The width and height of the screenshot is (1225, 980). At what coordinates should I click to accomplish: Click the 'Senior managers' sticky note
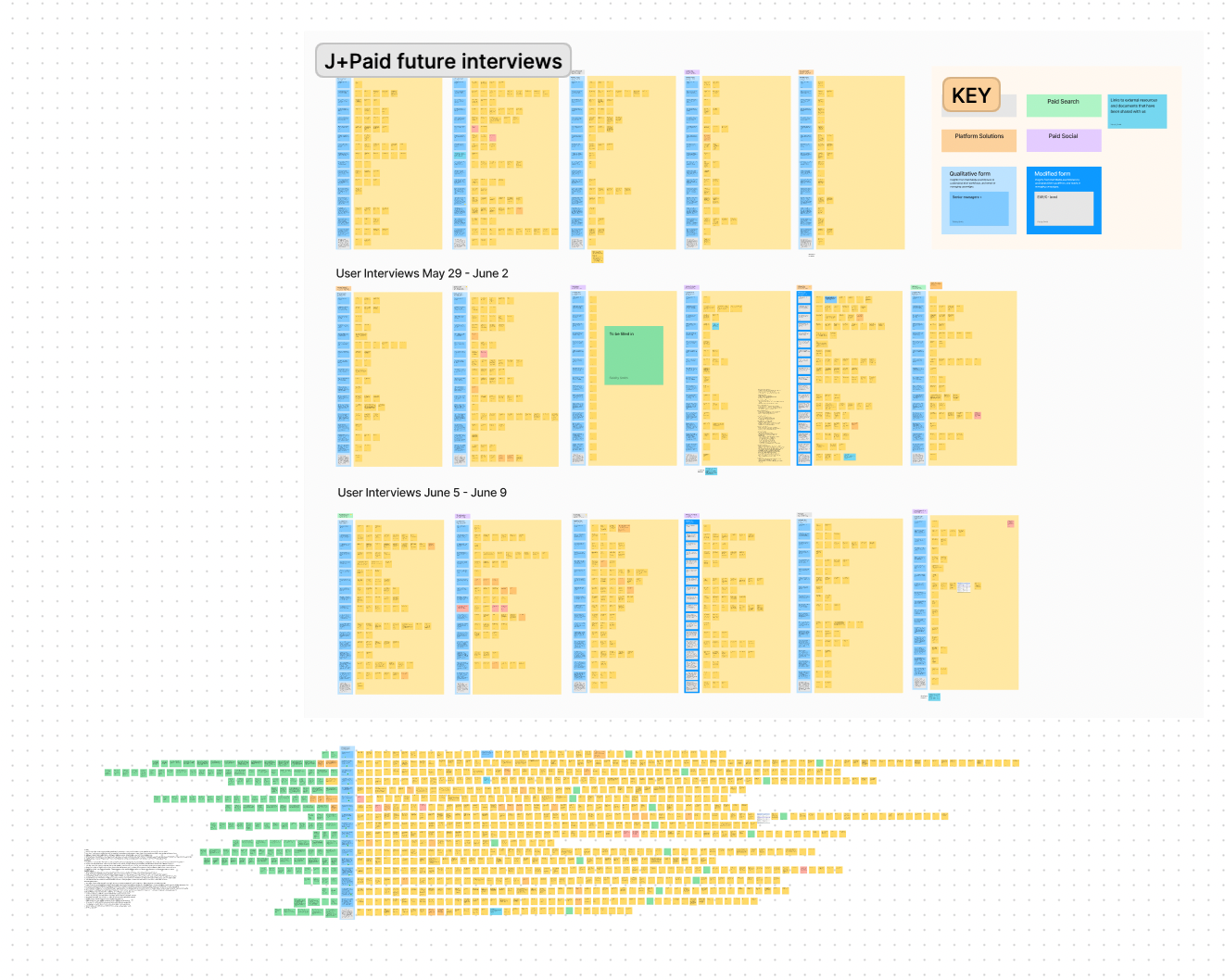[x=979, y=209]
